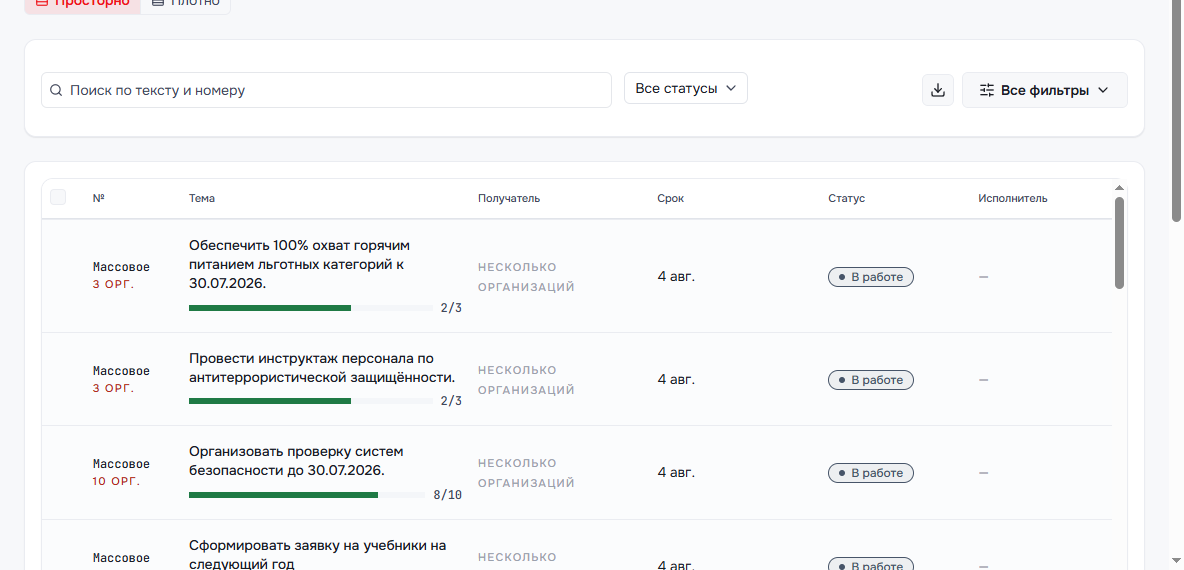The height and width of the screenshot is (570, 1184).
Task: Focus the Поиск по тексту и номеру field
Action: [x=326, y=90]
